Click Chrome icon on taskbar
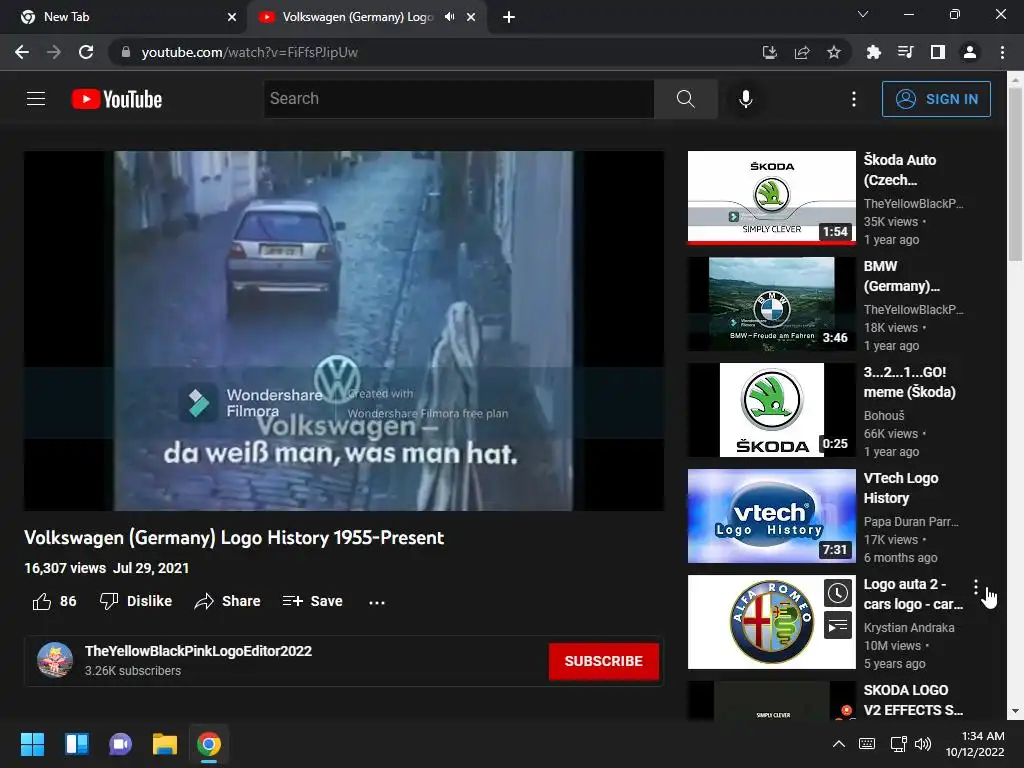Viewport: 1024px width, 768px height. (209, 744)
